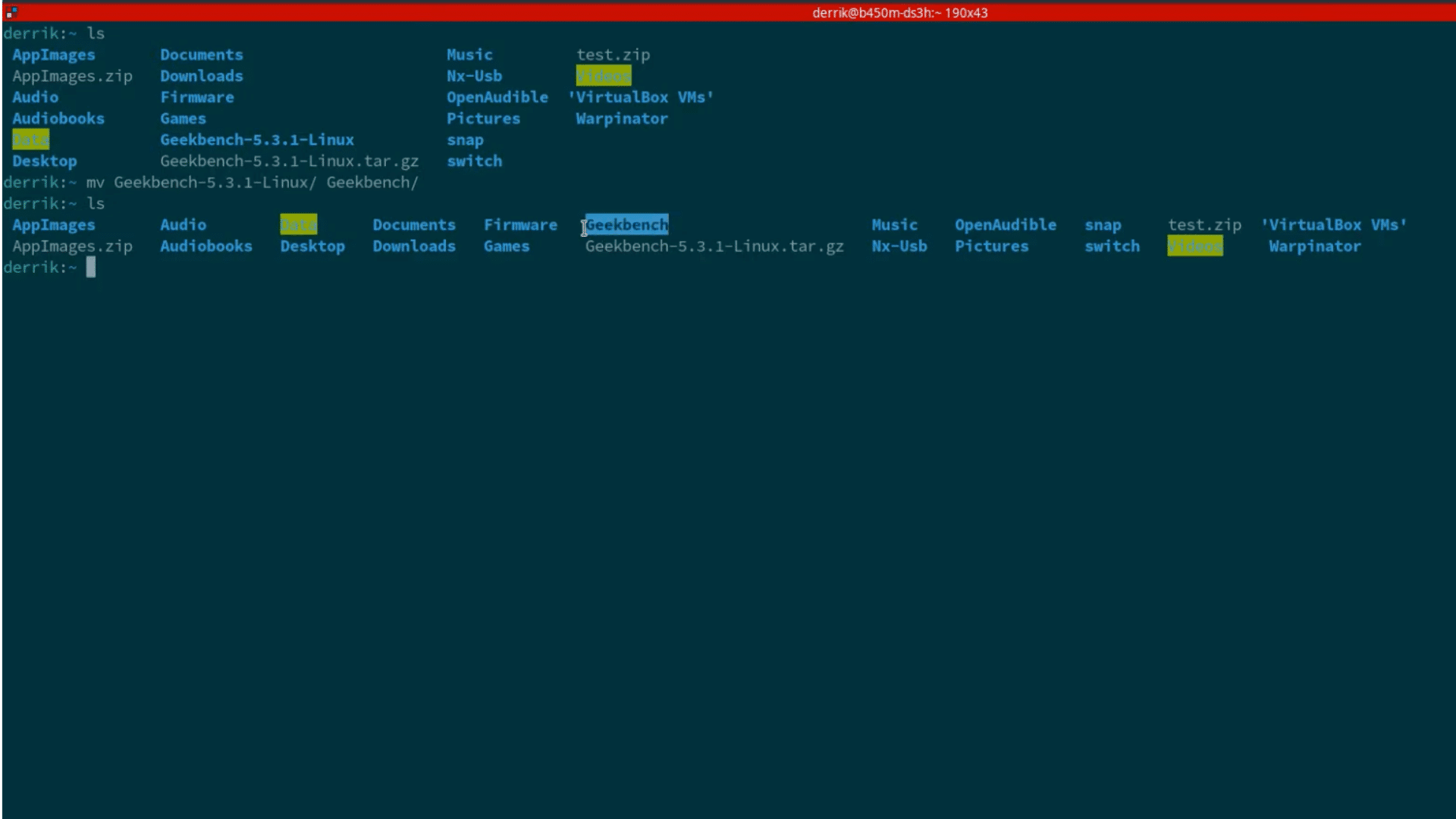Click AppImages in the second ls listing

click(x=54, y=224)
